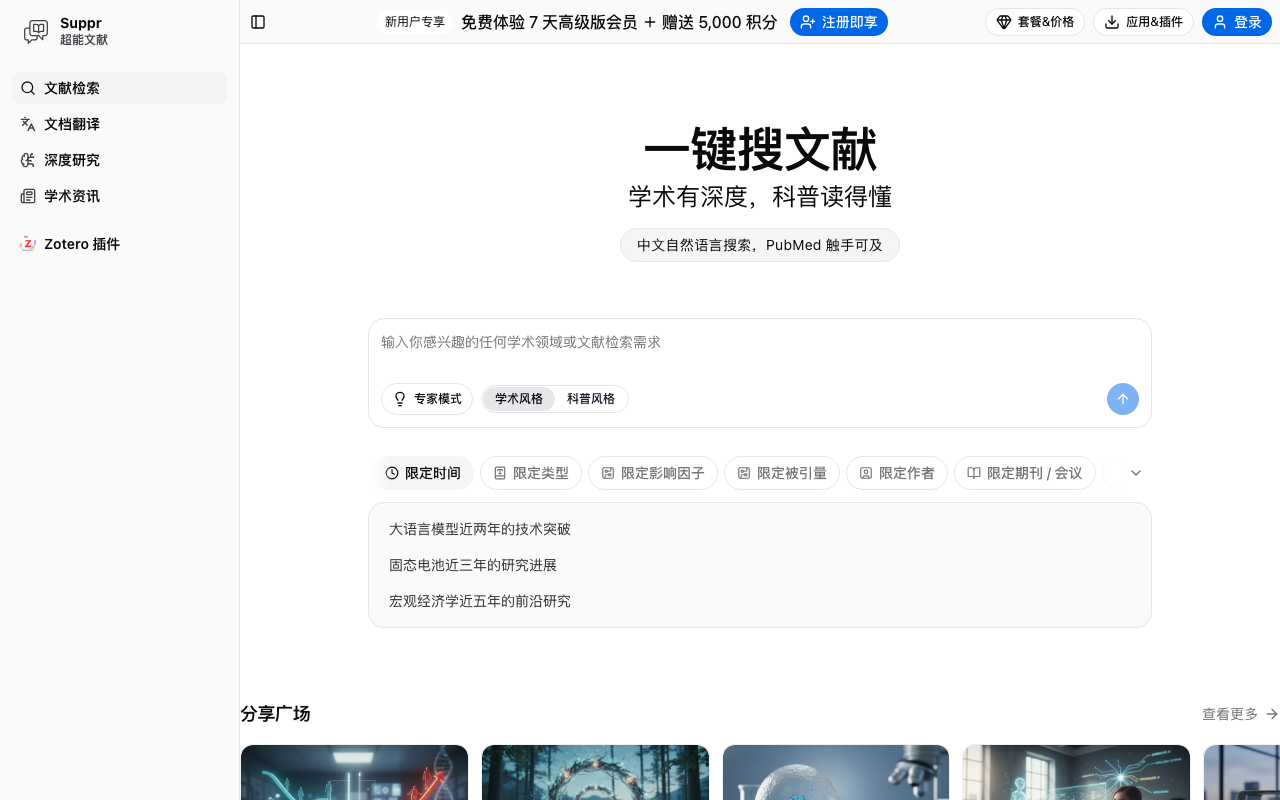This screenshot has width=1280, height=800.
Task: Choose suggestion 固态电池近三年的研究进展
Action: pos(473,565)
